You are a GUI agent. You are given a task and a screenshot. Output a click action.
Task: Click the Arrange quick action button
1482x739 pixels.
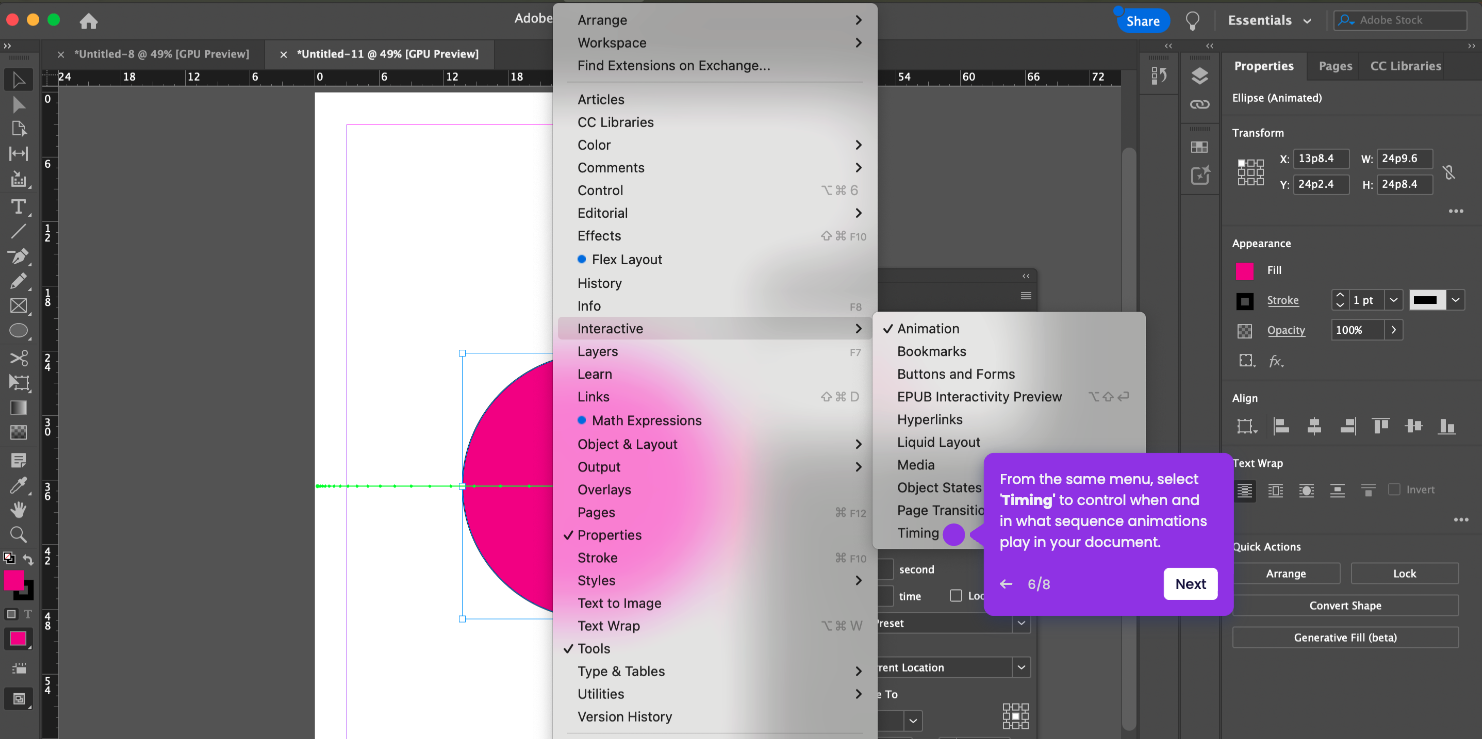click(x=1286, y=573)
